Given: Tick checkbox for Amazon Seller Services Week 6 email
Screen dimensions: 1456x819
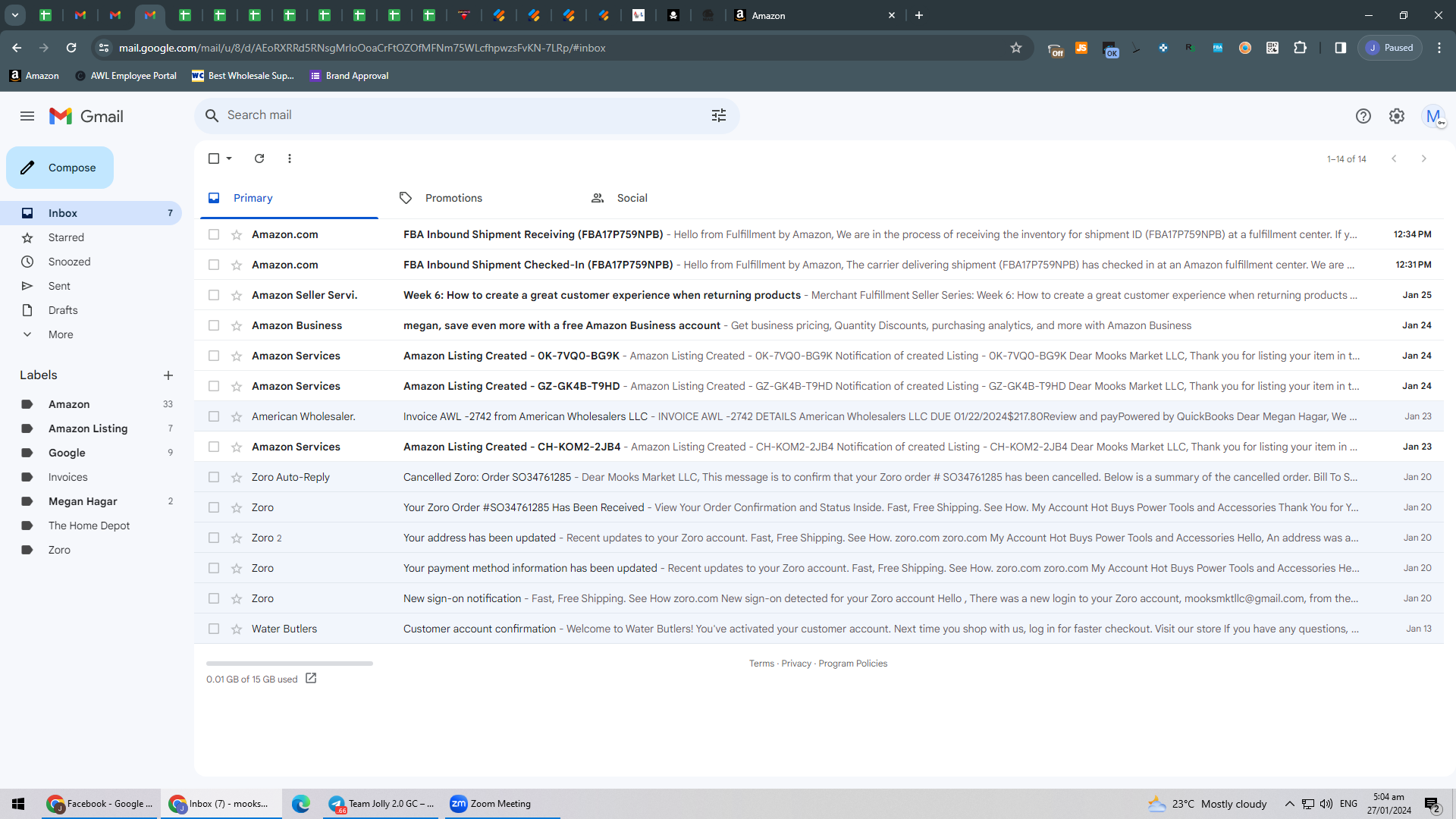Looking at the screenshot, I should pyautogui.click(x=214, y=295).
